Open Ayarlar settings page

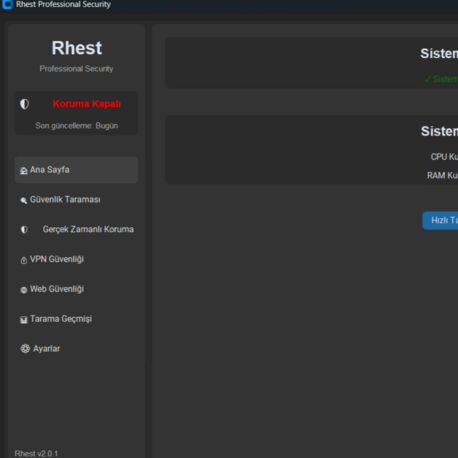[x=76, y=349]
